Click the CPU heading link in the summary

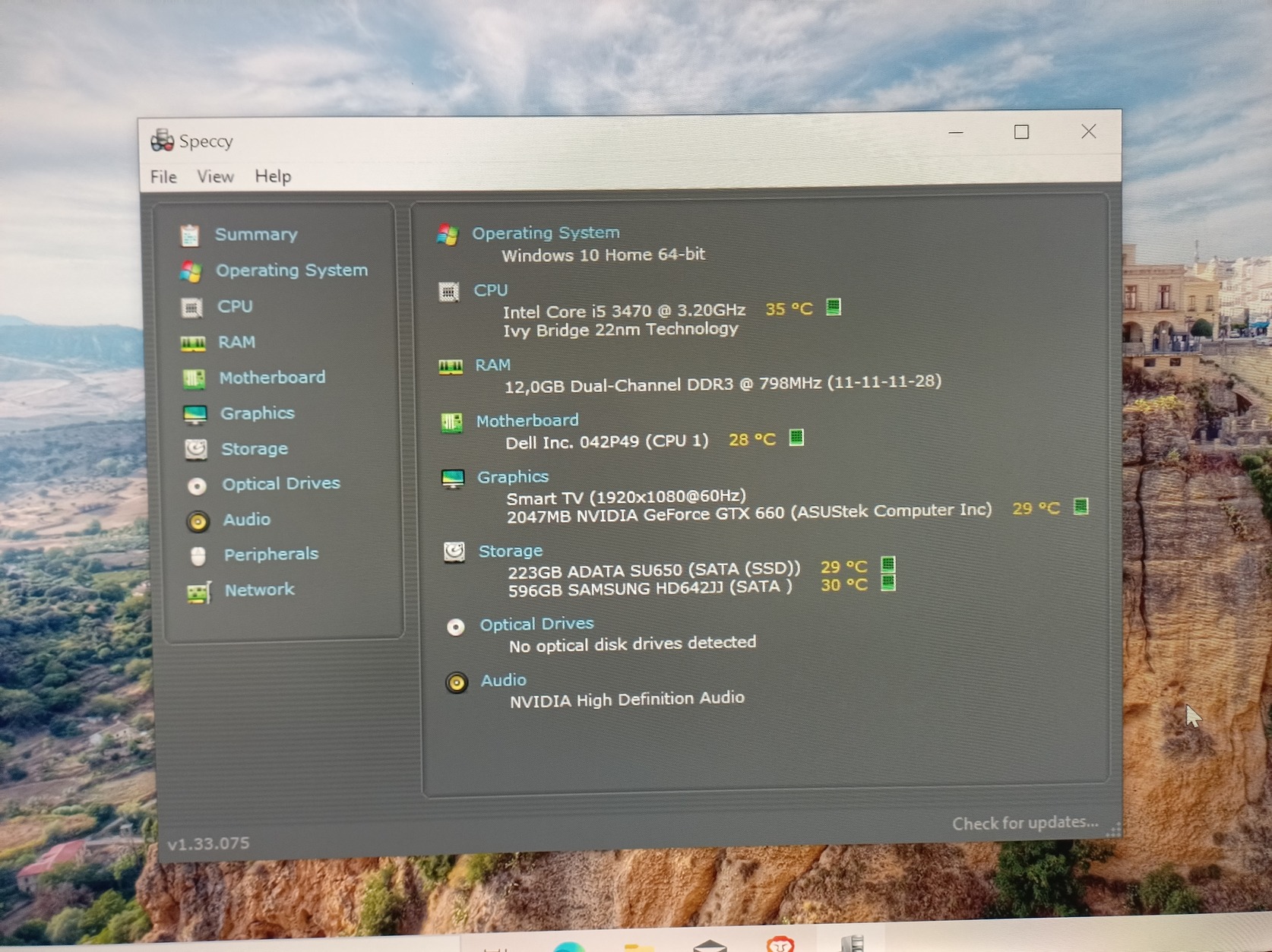pos(491,290)
